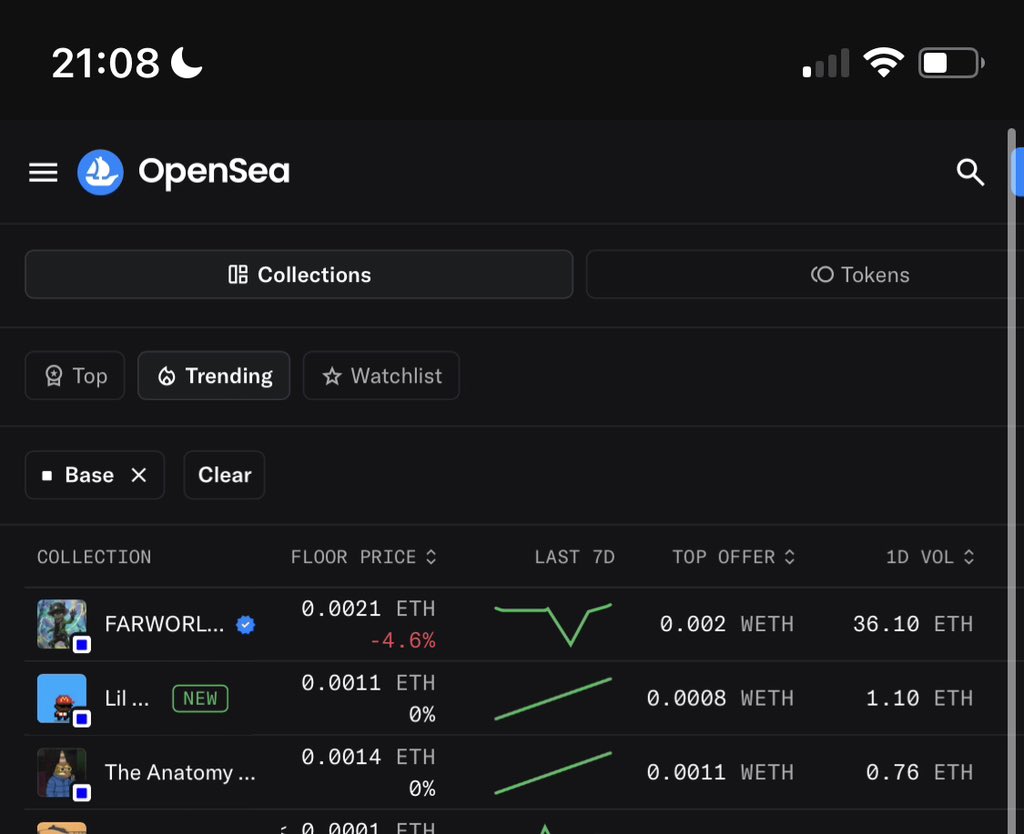The height and width of the screenshot is (834, 1024).
Task: Click the Trending flame icon
Action: (x=169, y=376)
